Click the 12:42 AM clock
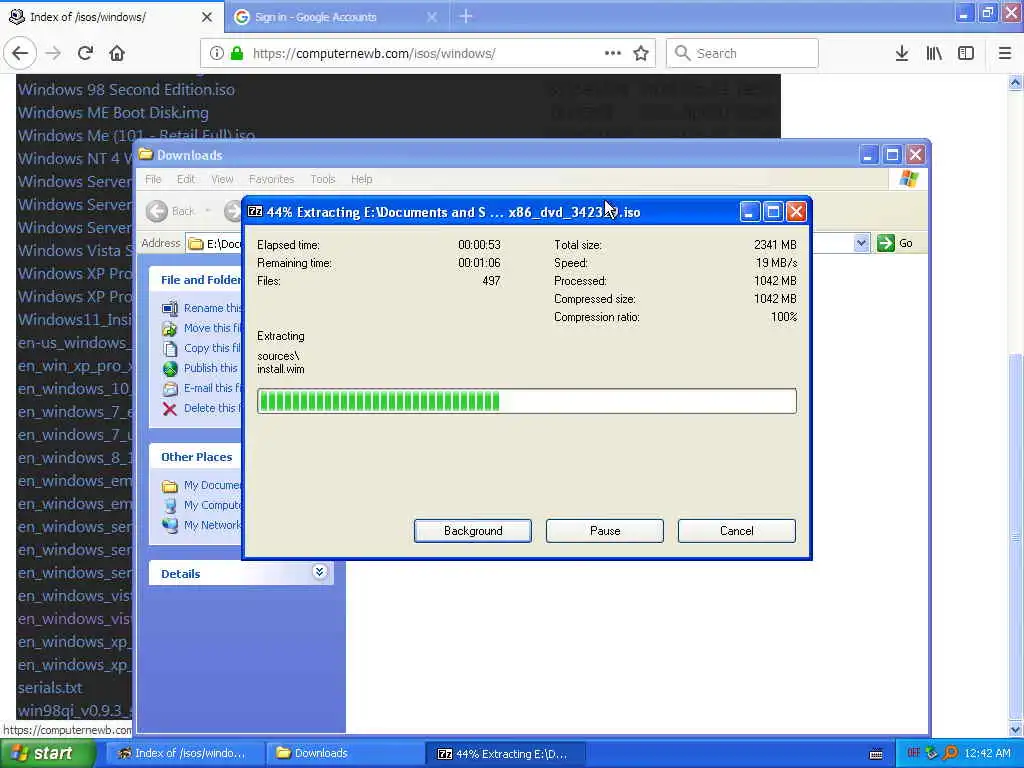The height and width of the screenshot is (768, 1024). [987, 753]
